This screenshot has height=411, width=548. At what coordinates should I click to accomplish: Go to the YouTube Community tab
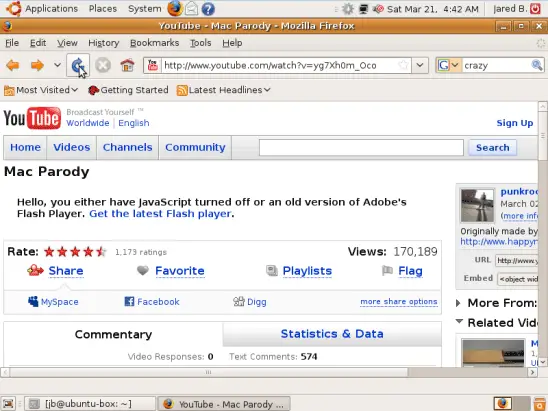[195, 147]
